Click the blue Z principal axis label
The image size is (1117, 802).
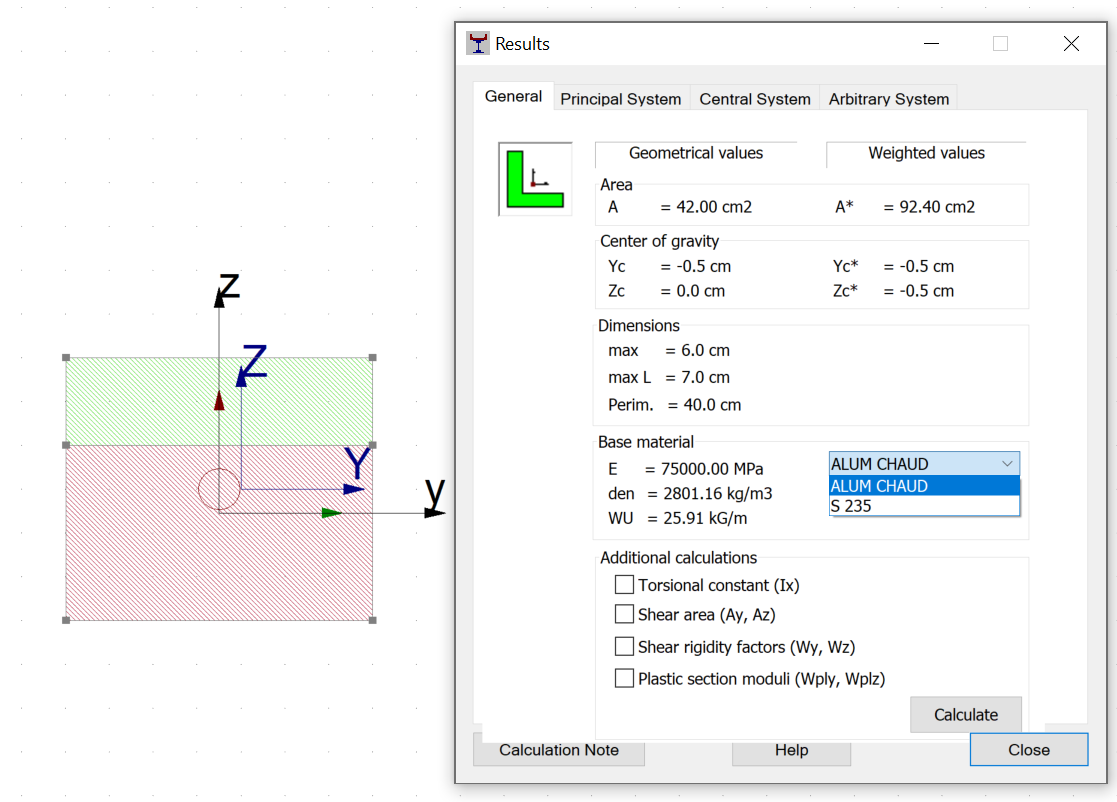[x=254, y=360]
